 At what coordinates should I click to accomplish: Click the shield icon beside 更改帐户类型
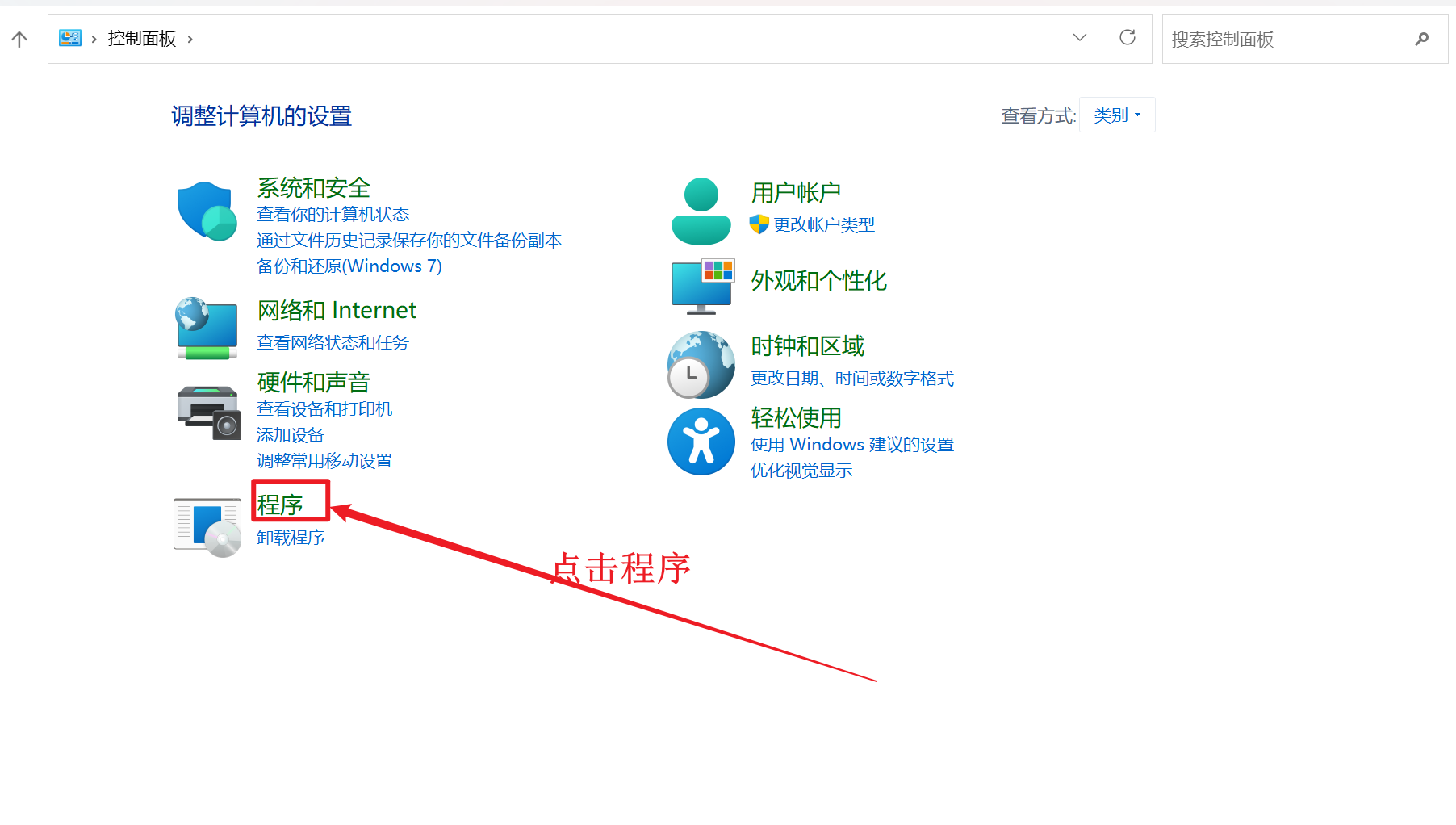coord(759,224)
